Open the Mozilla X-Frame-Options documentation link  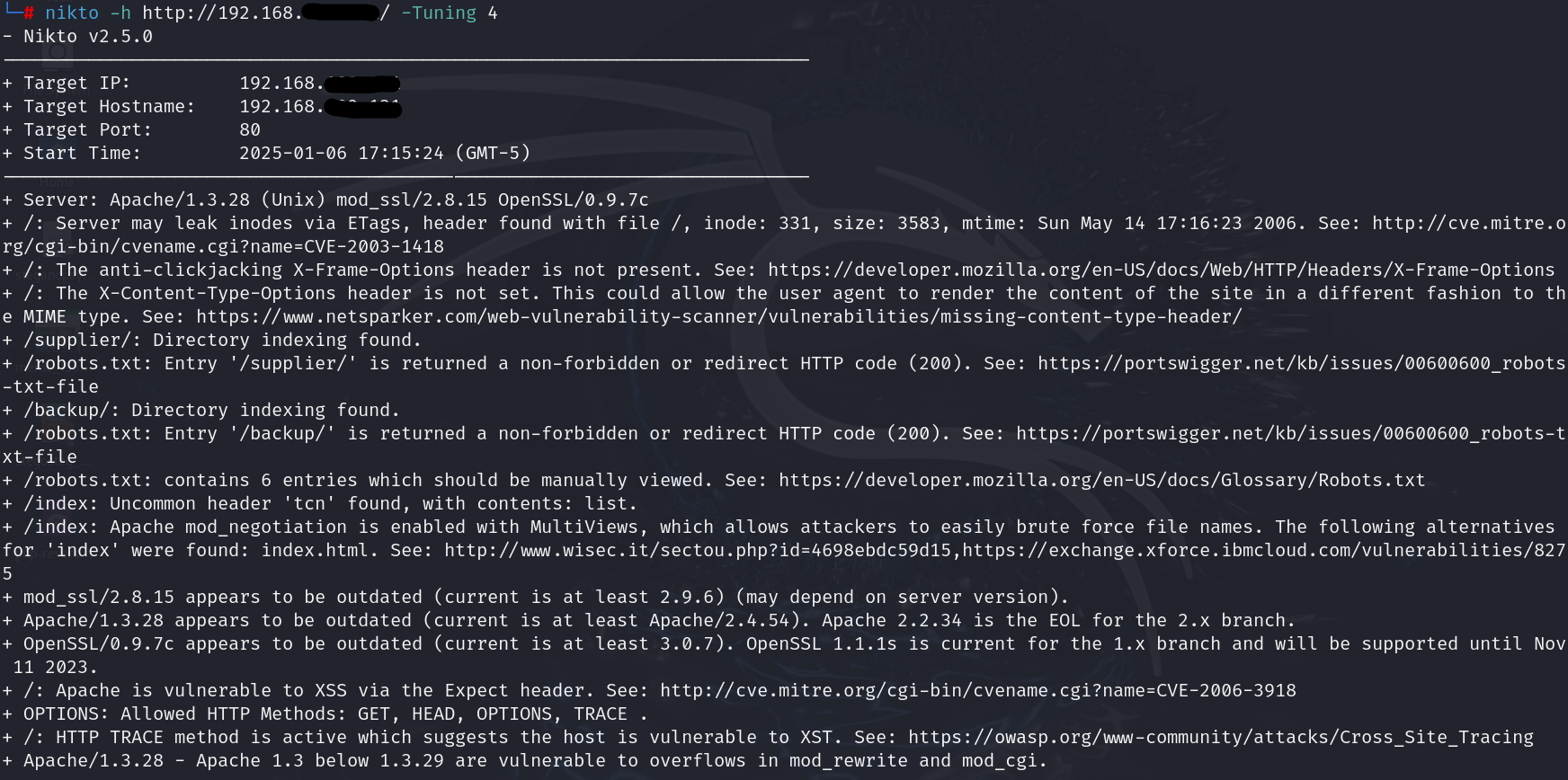[1161, 270]
